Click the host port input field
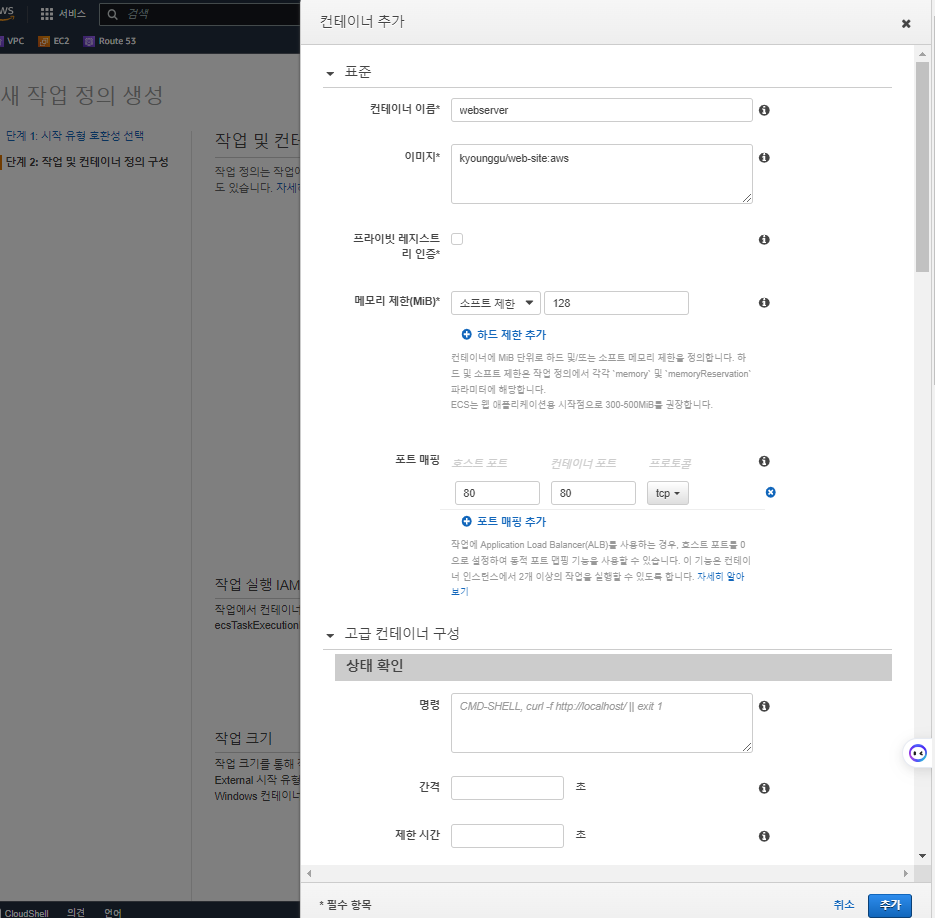 point(497,493)
